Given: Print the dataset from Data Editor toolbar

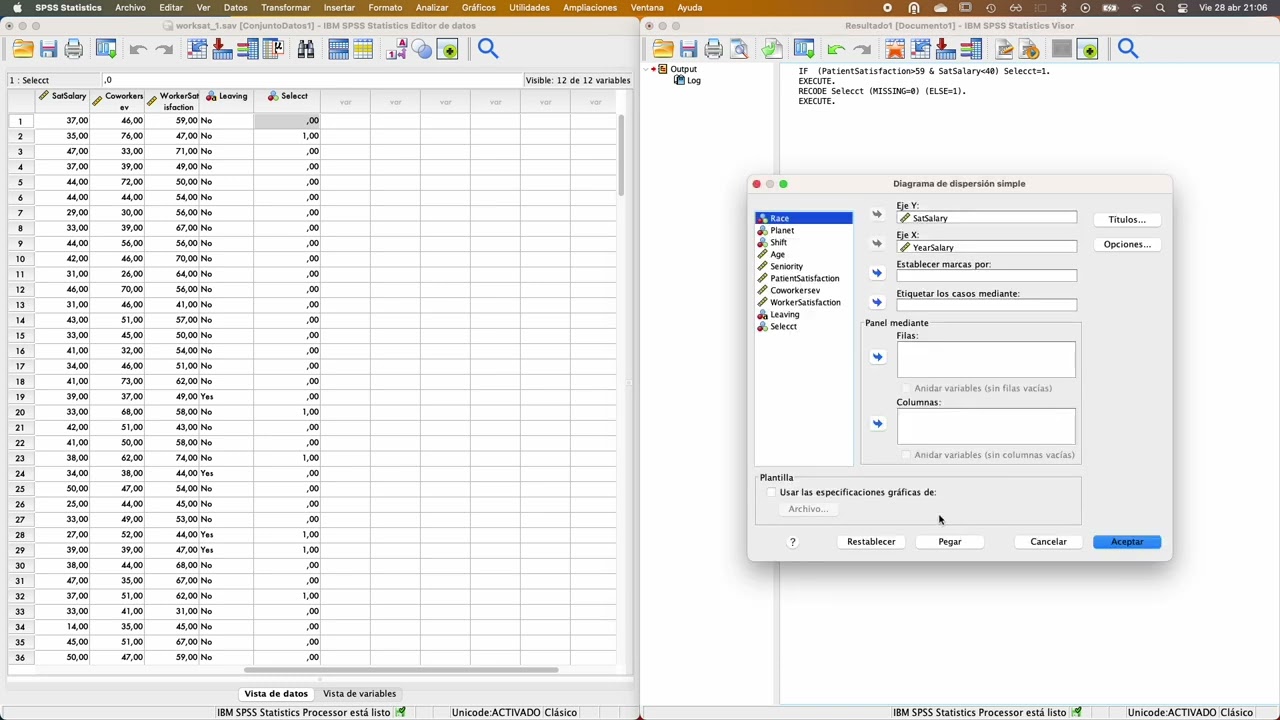Looking at the screenshot, I should [72, 49].
